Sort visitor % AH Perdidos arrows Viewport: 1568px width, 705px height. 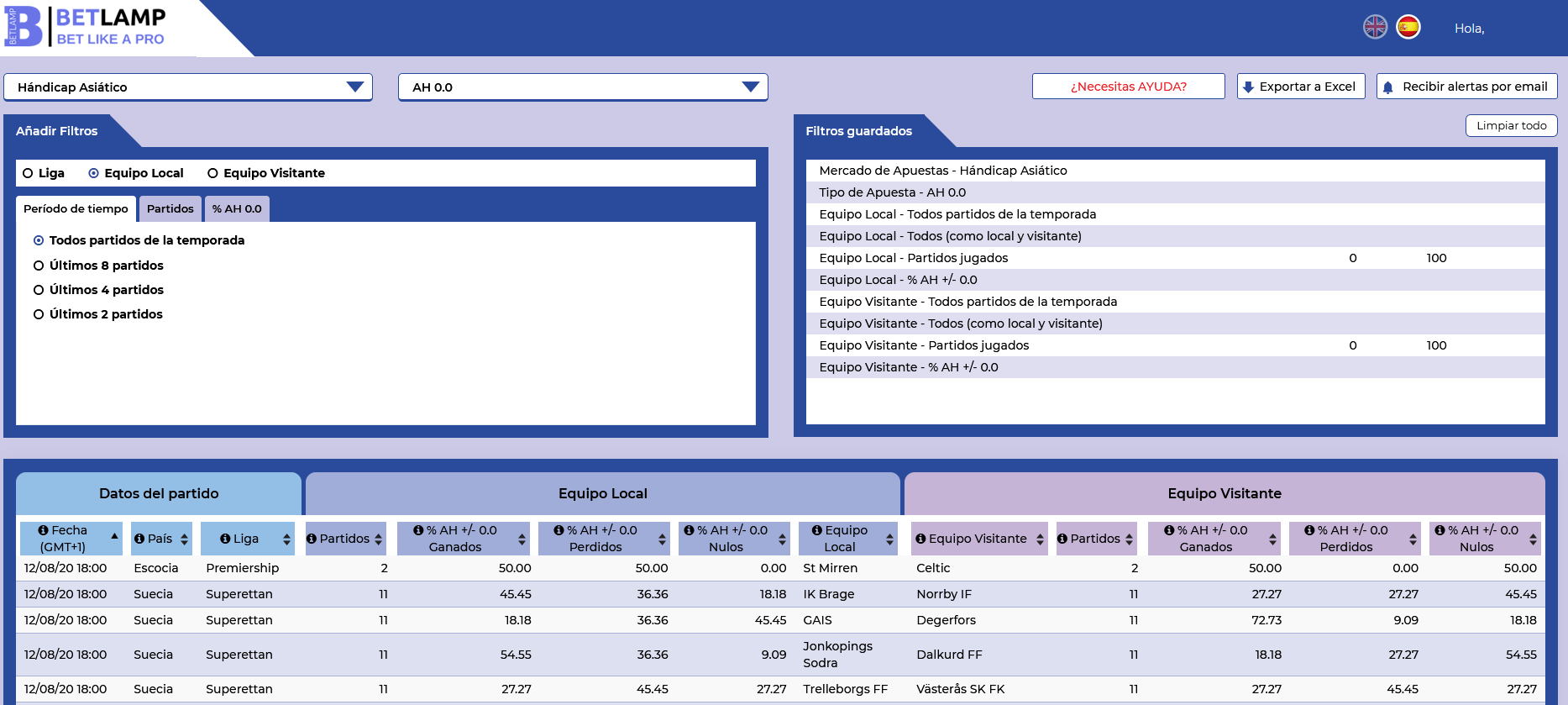pyautogui.click(x=1413, y=539)
